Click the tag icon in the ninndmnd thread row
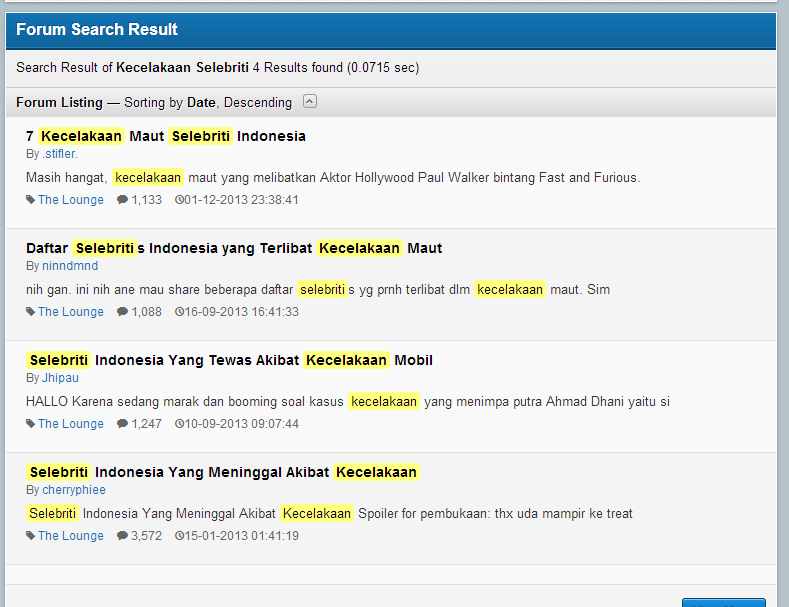 pyautogui.click(x=31, y=312)
